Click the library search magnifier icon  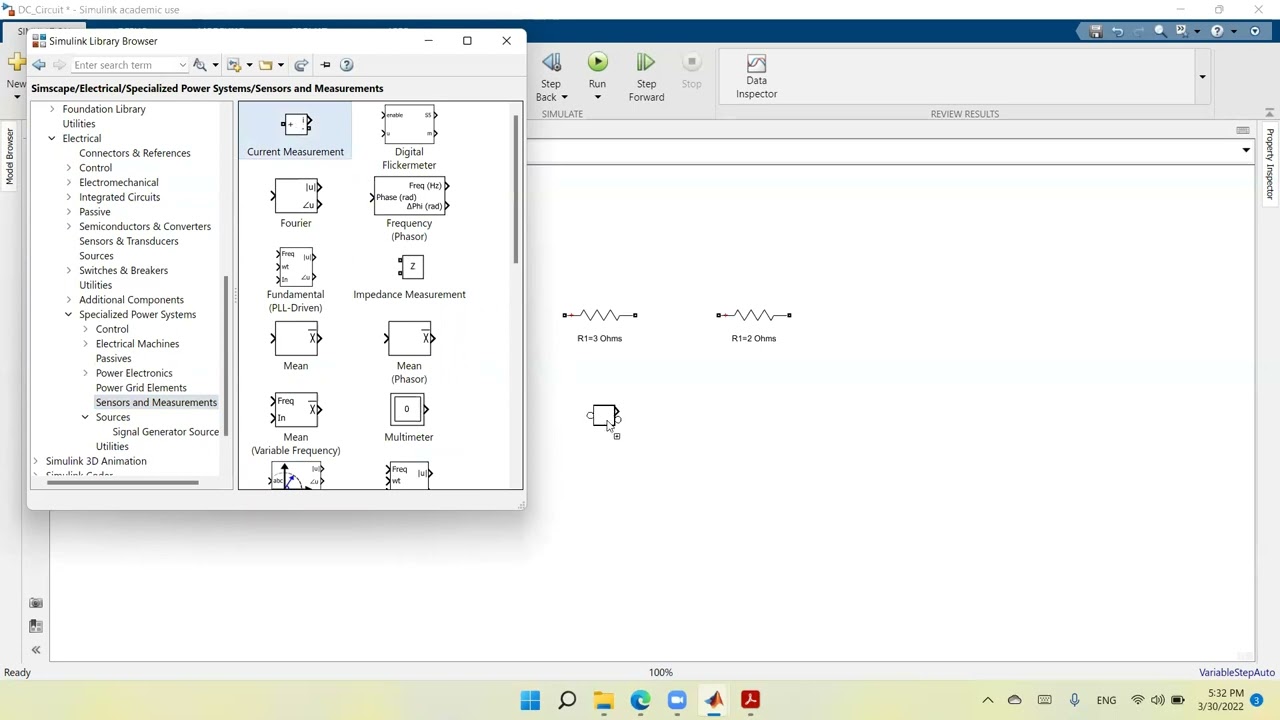(x=200, y=65)
